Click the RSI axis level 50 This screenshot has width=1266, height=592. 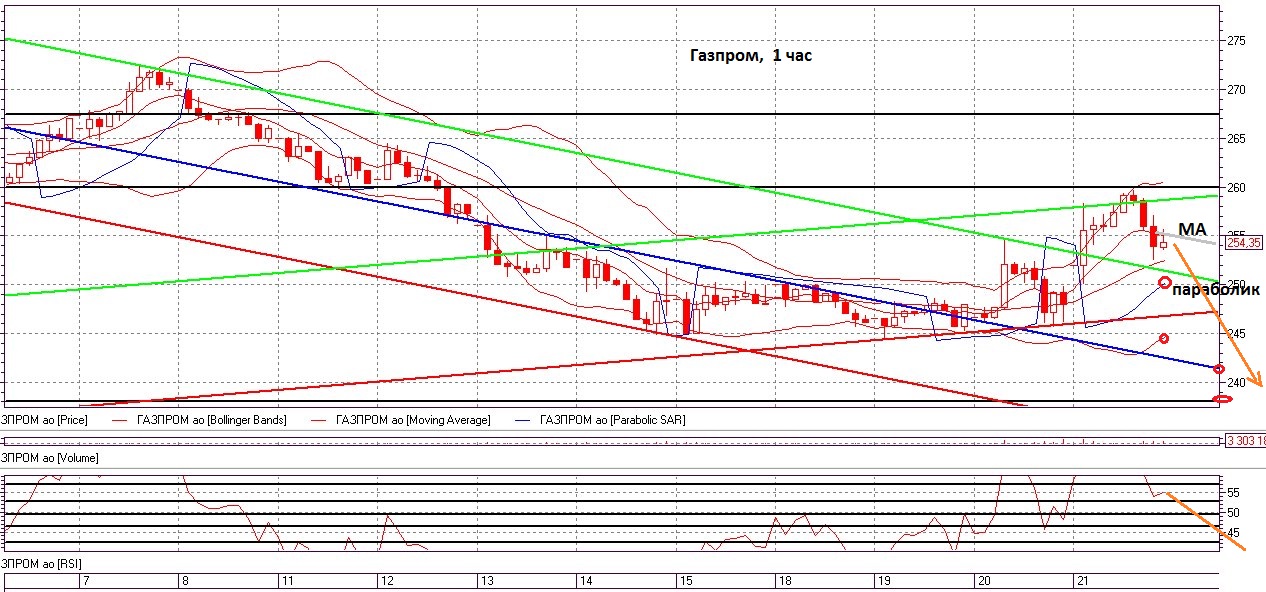(x=1233, y=513)
